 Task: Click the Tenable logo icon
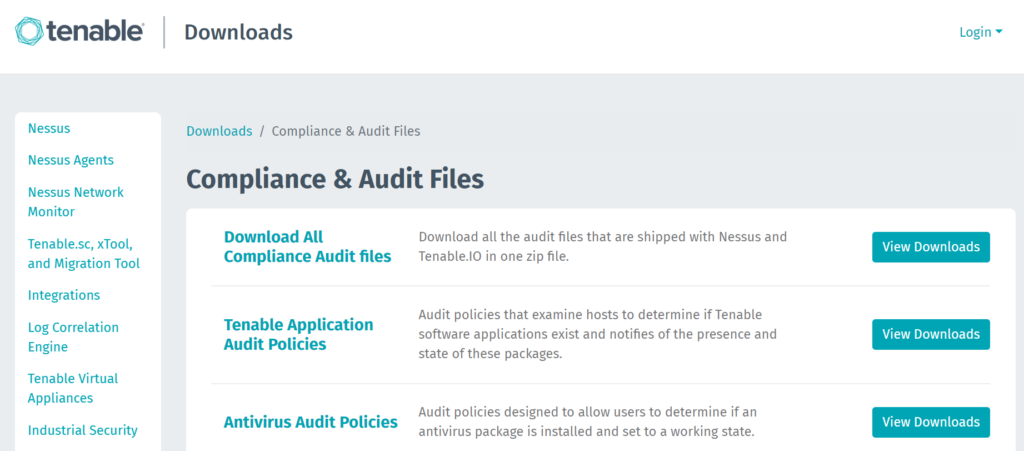point(29,32)
